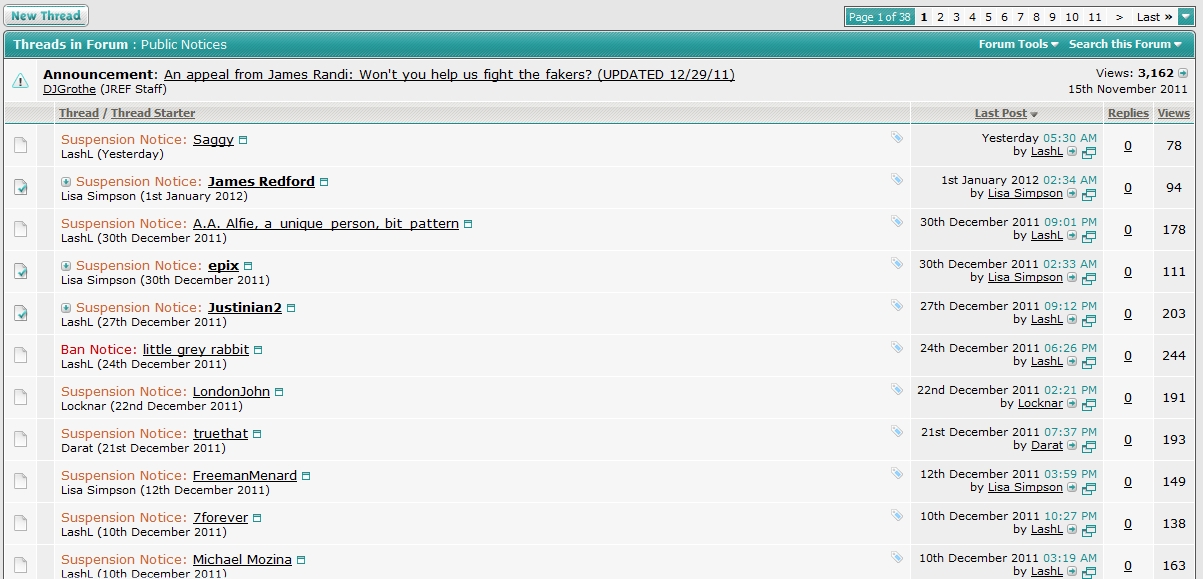
Task: Go to page 2 of threads
Action: 940,17
